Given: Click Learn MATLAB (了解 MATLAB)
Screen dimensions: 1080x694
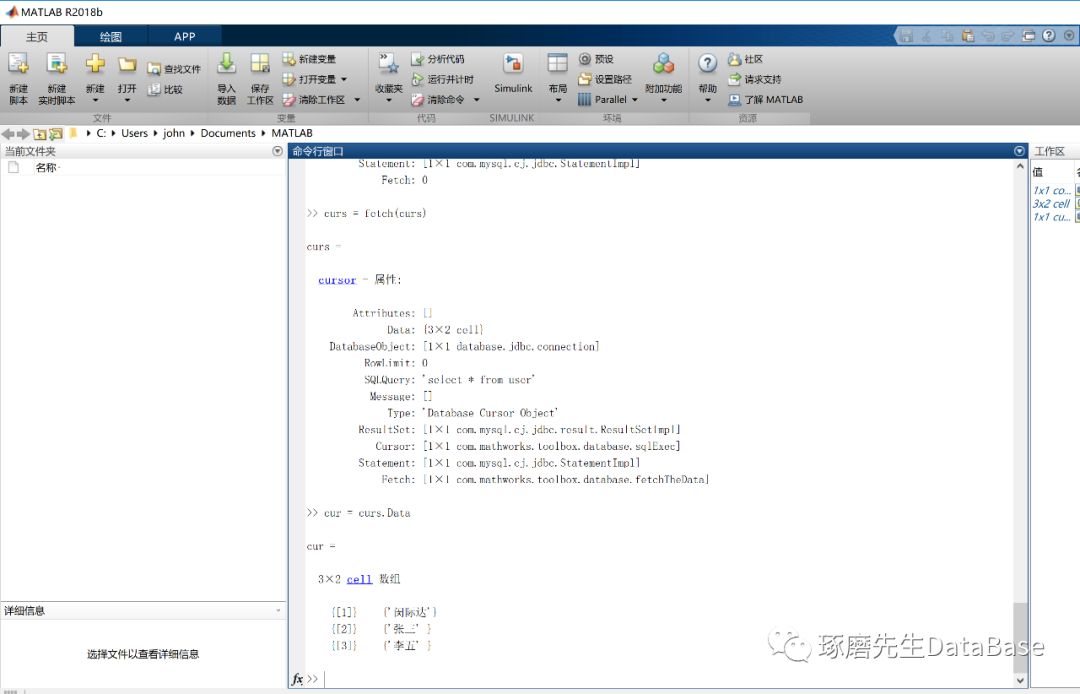Looking at the screenshot, I should coord(766,100).
